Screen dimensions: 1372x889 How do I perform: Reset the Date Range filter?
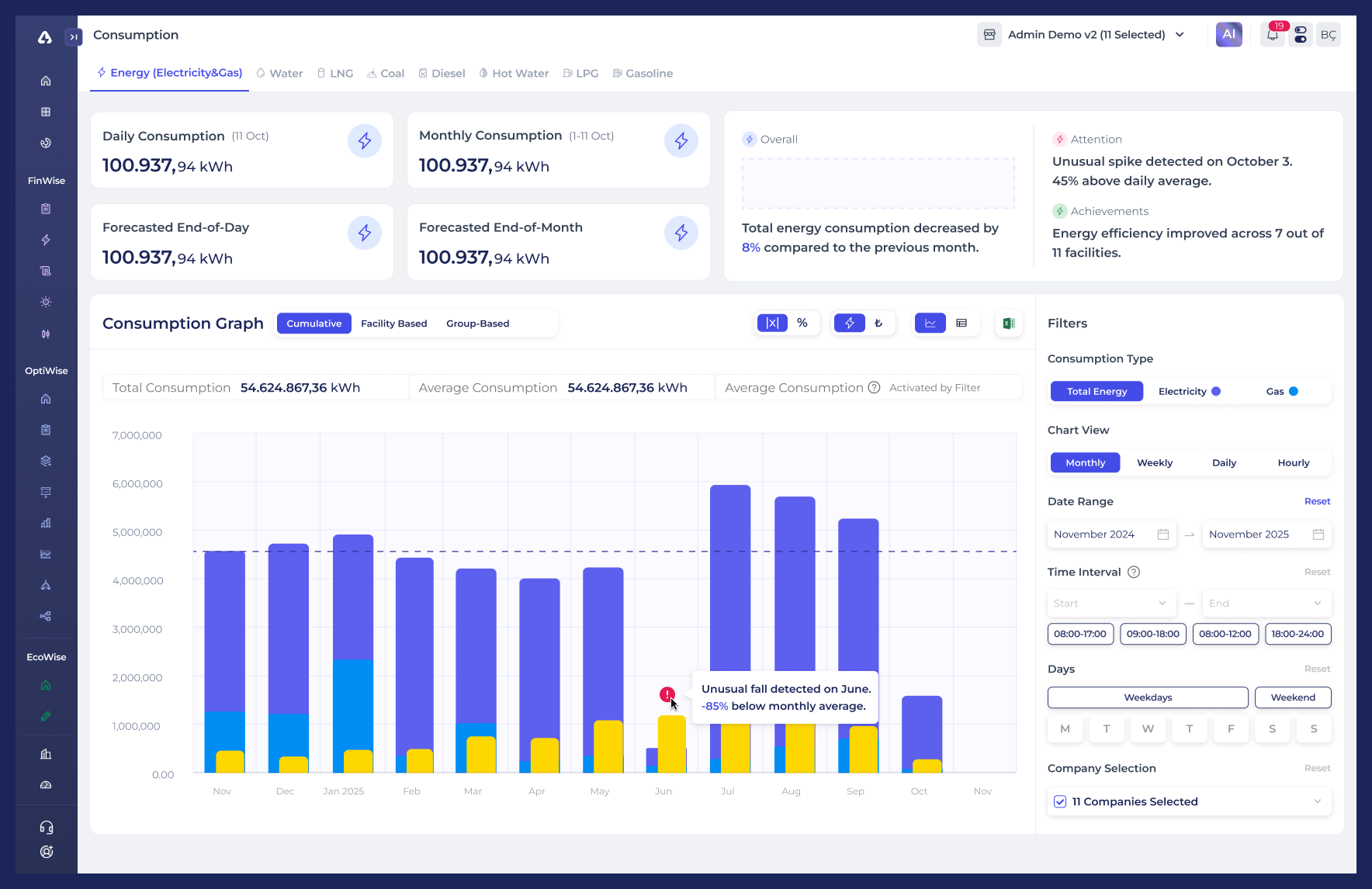tap(1317, 502)
